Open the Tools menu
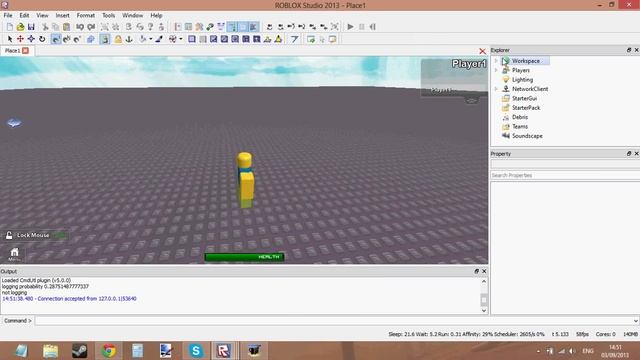This screenshot has width=640, height=360. tap(109, 16)
